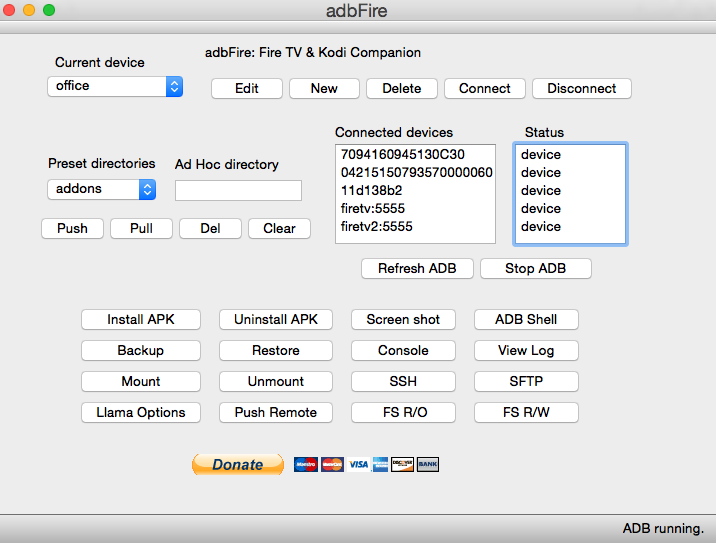Image resolution: width=716 pixels, height=543 pixels.
Task: Click the Restore button
Action: click(276, 351)
